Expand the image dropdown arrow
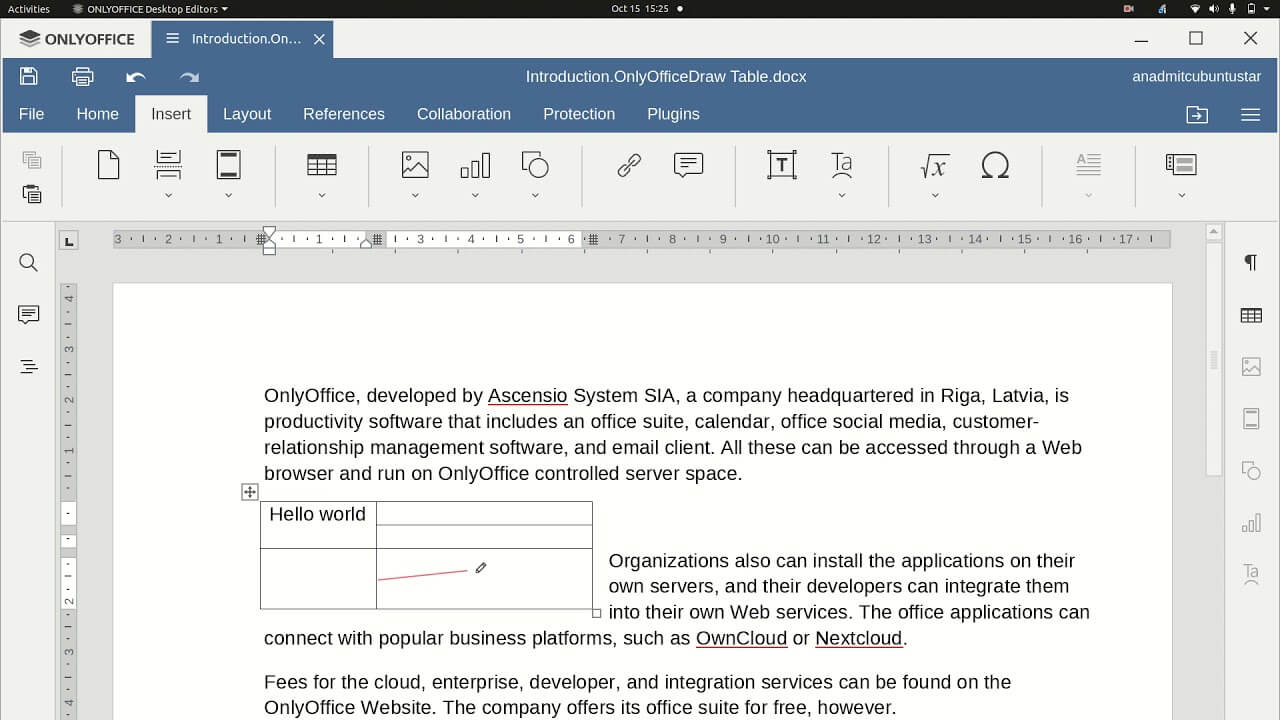The image size is (1280, 720). (415, 196)
